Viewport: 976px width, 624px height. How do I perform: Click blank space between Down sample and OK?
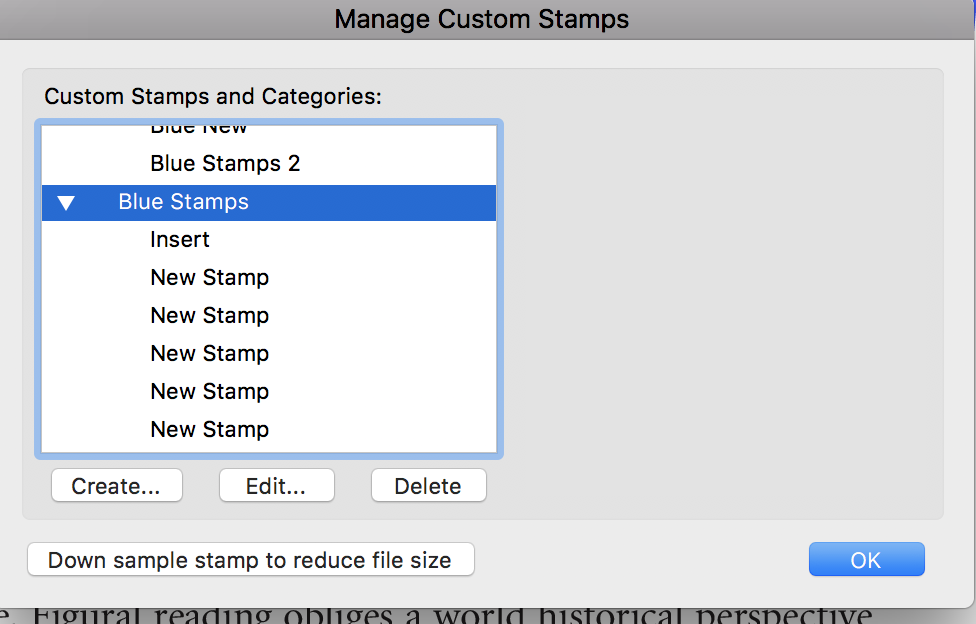(x=640, y=560)
